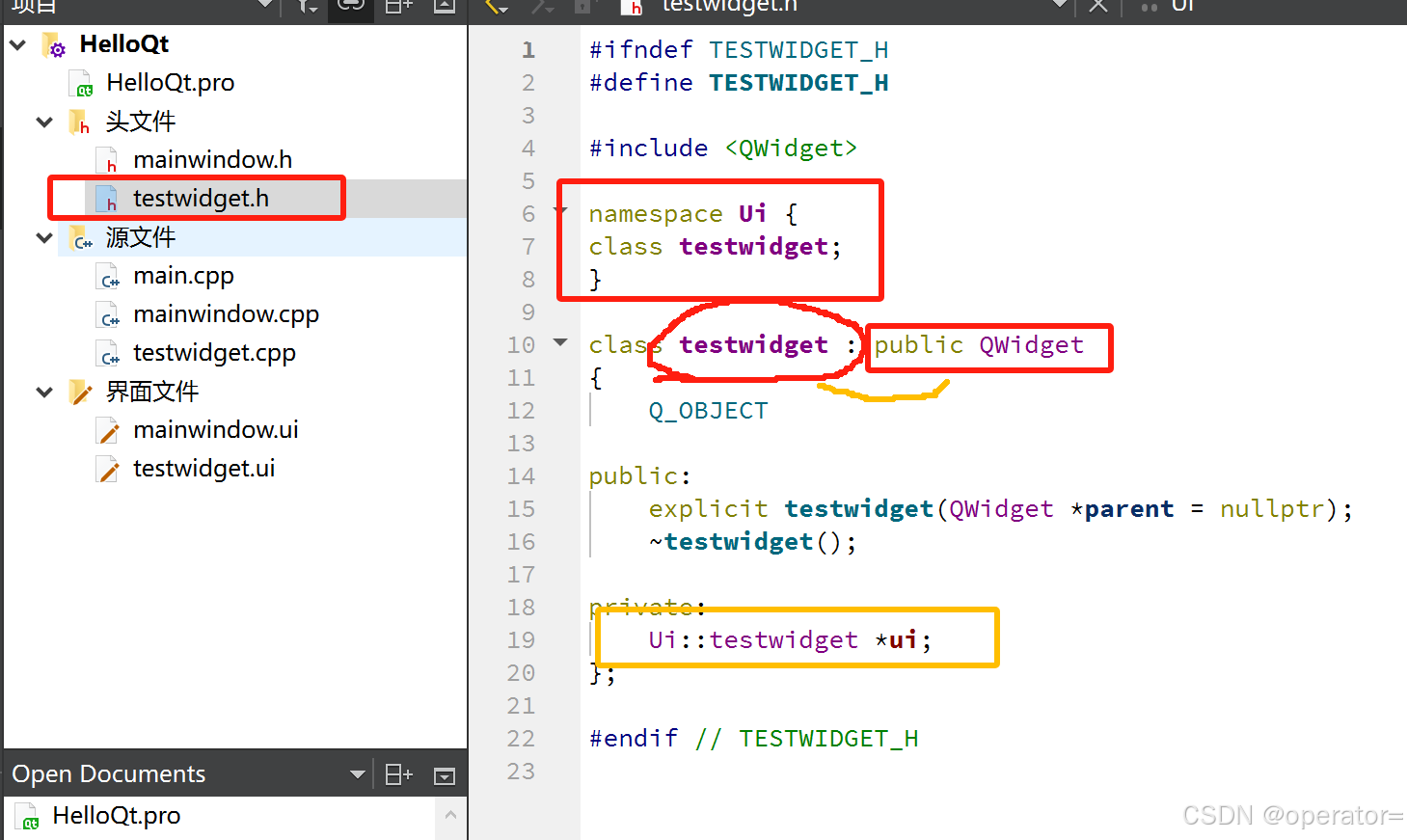
Task: Click the 界面文件 forms folder icon
Action: (x=81, y=393)
